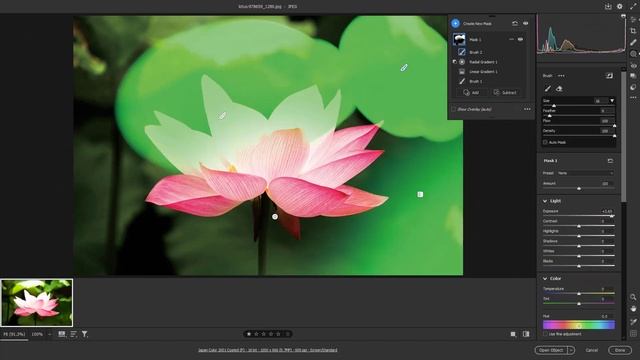Viewport: 640px width, 360px height.
Task: Toggle all masks visibility eye icon
Action: tap(526, 24)
